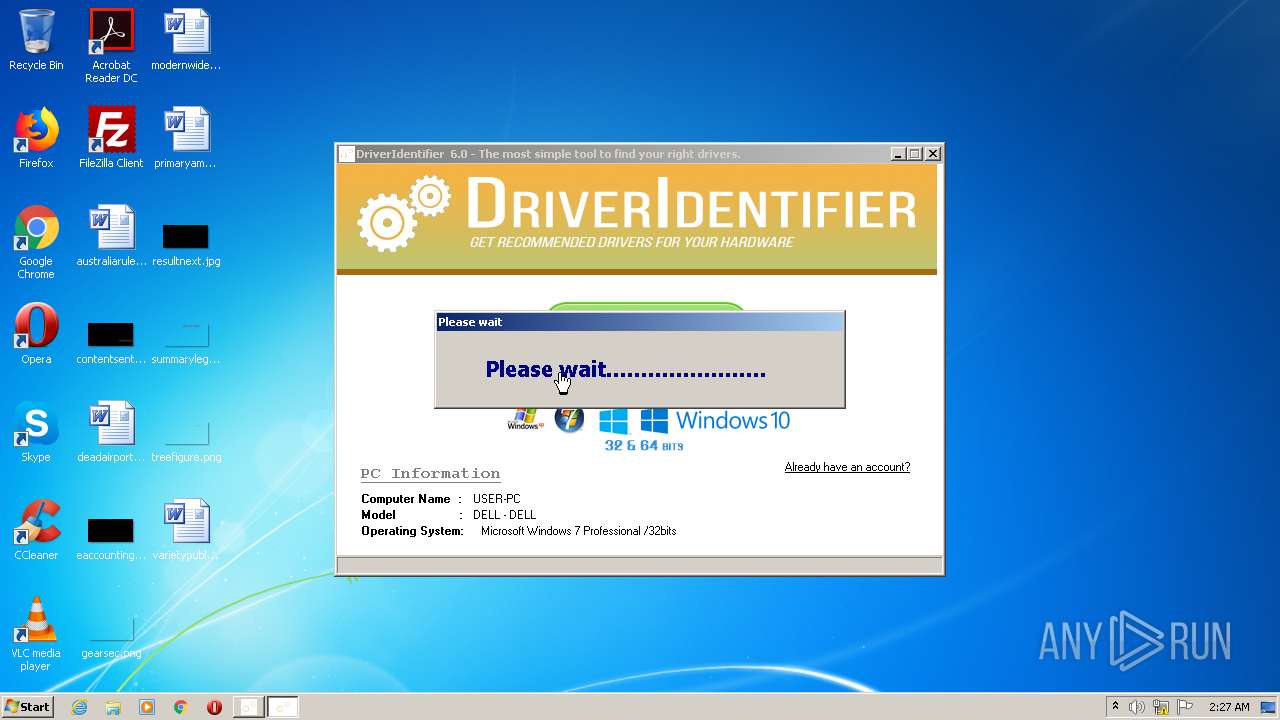Image resolution: width=1280 pixels, height=720 pixels.
Task: Click the DriverIdentifier window status bar
Action: click(640, 566)
